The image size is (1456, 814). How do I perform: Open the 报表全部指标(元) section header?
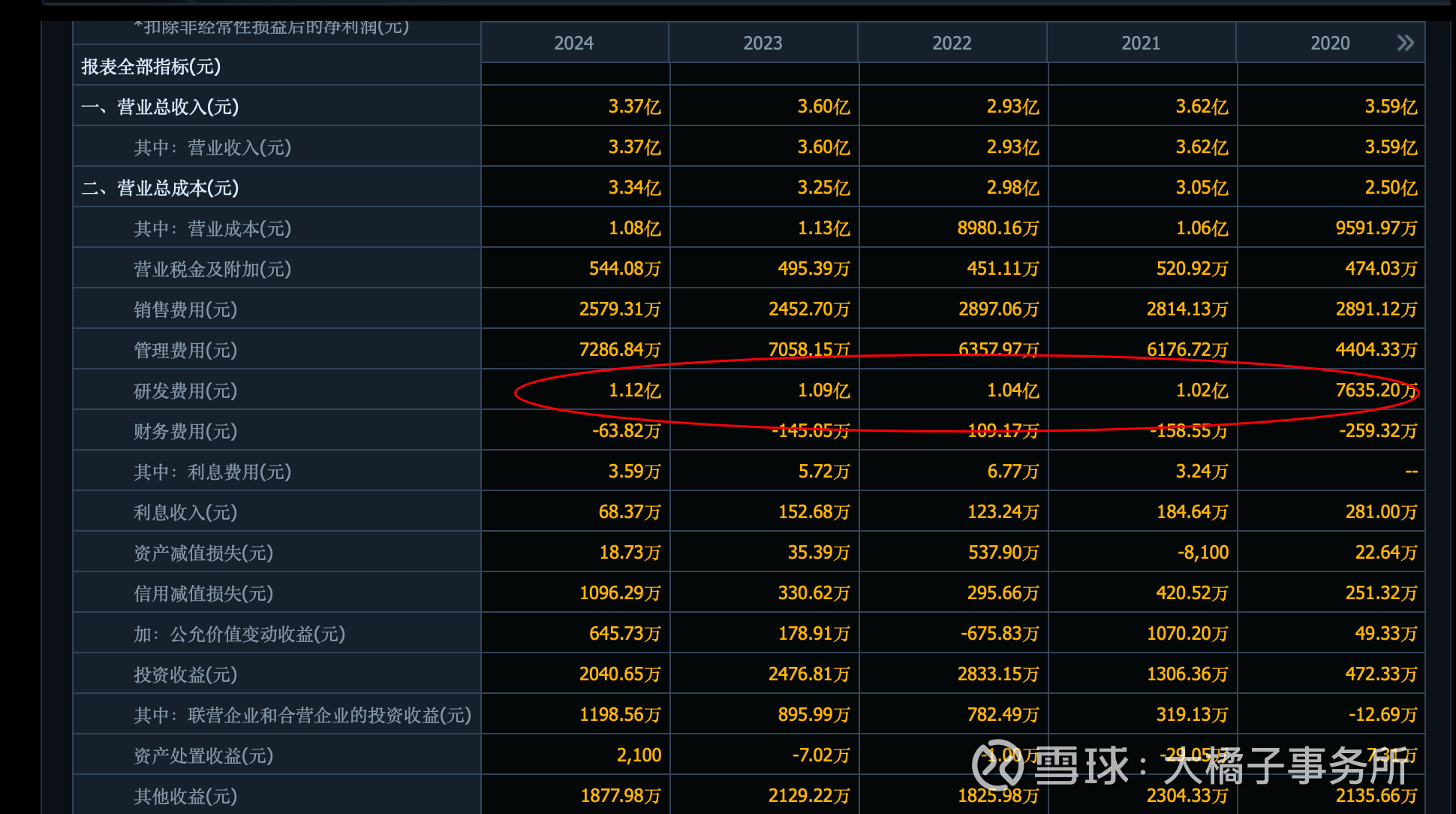(151, 67)
